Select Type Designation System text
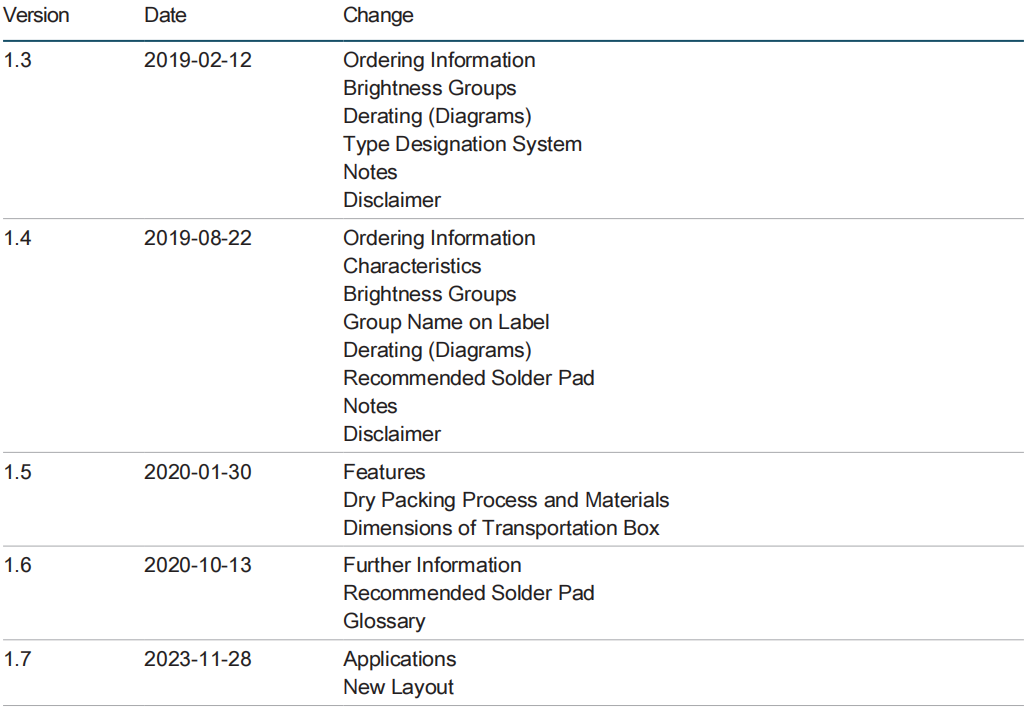This screenshot has height=710, width=1032. [463, 144]
